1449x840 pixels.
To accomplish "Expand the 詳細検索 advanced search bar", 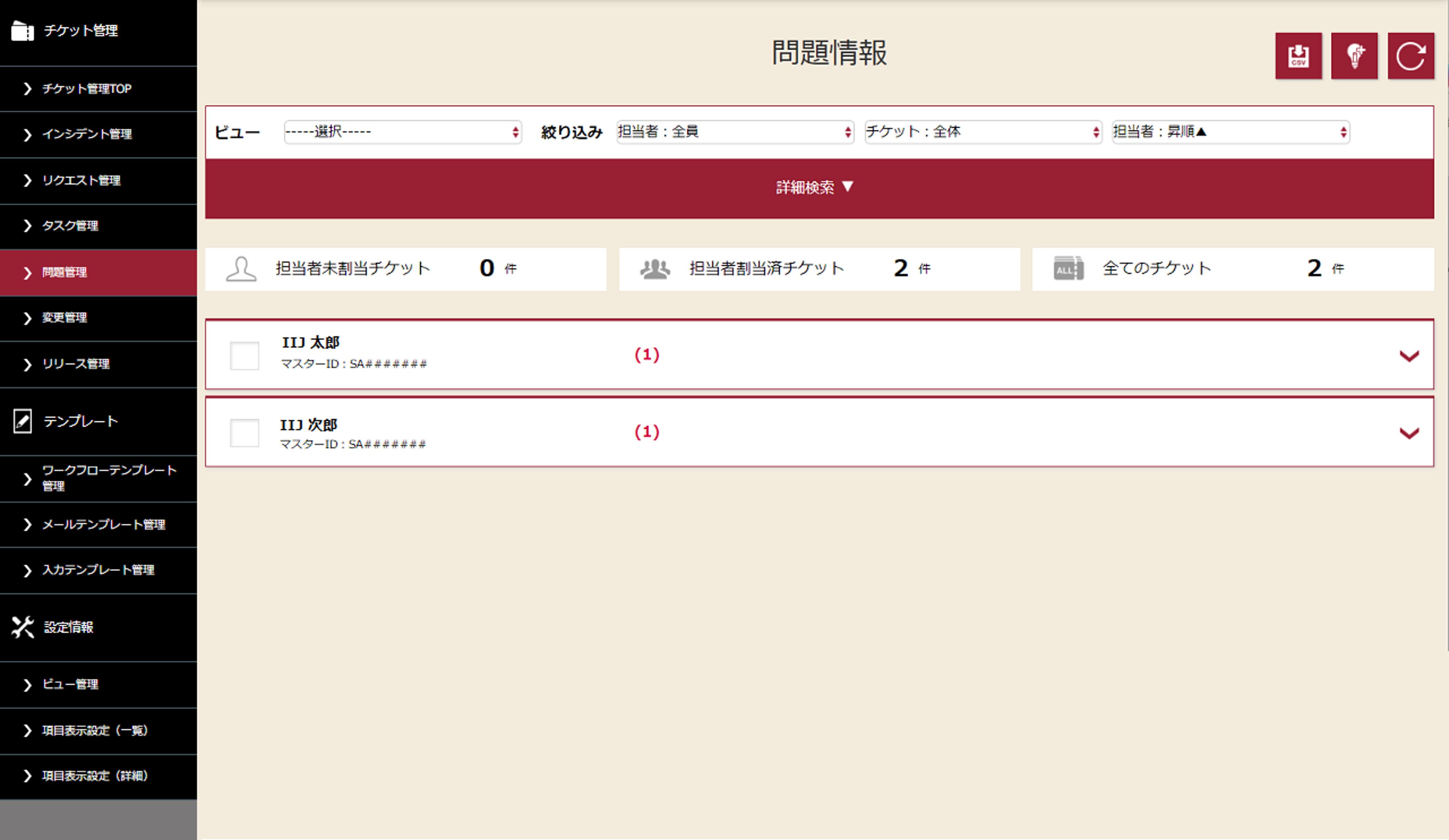I will click(819, 188).
